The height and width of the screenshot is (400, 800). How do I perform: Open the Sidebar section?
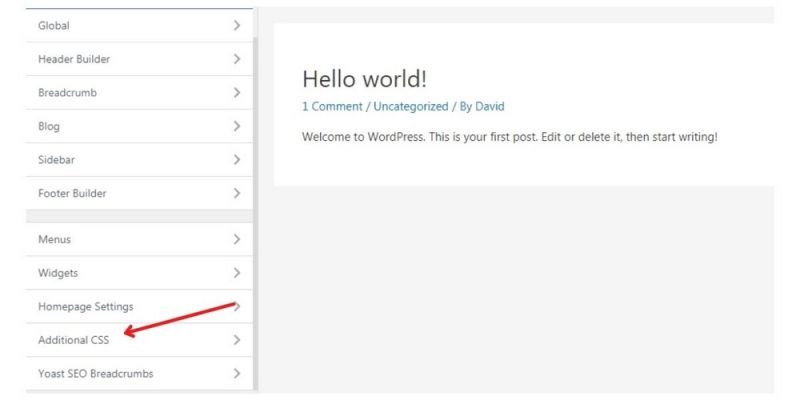point(139,160)
